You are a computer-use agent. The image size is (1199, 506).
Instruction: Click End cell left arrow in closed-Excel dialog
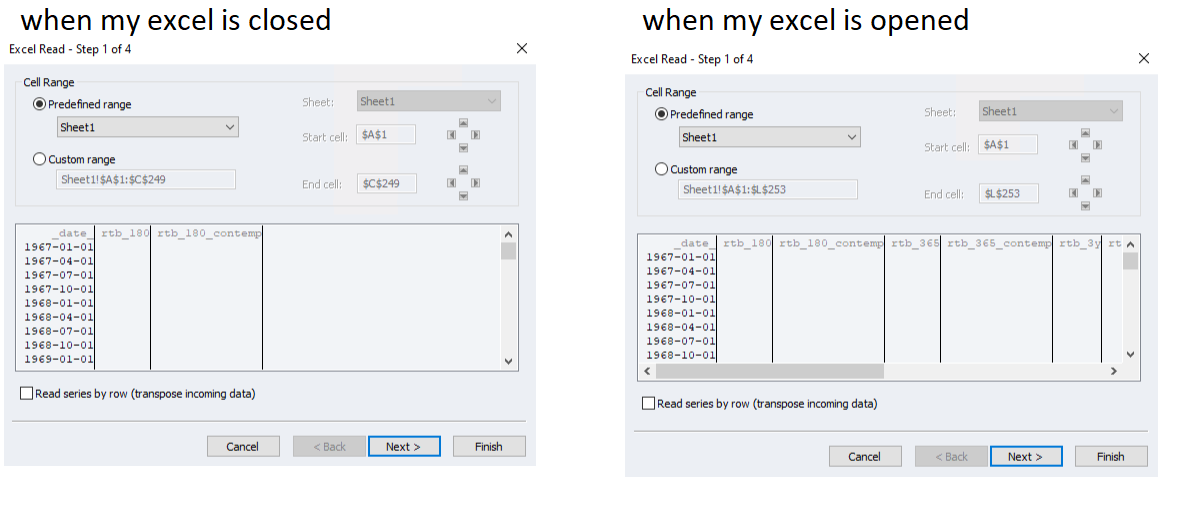coord(451,183)
